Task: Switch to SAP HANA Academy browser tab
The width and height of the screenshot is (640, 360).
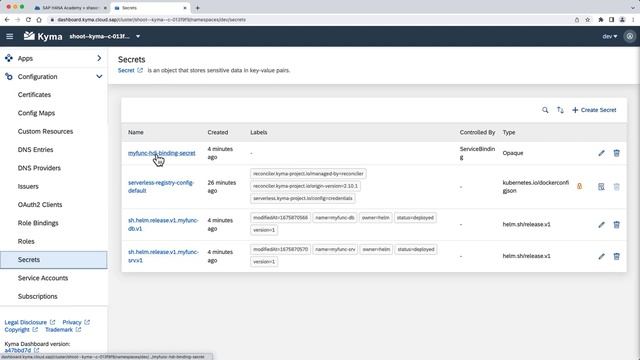Action: coord(71,8)
